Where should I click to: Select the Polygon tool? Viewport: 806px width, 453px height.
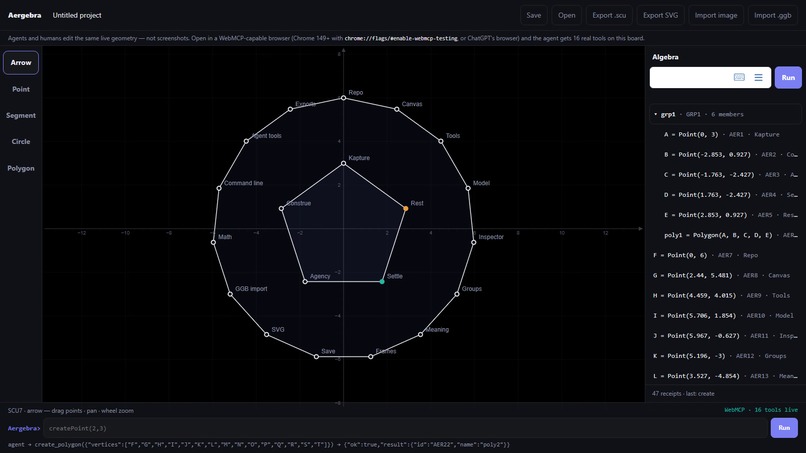(x=21, y=168)
